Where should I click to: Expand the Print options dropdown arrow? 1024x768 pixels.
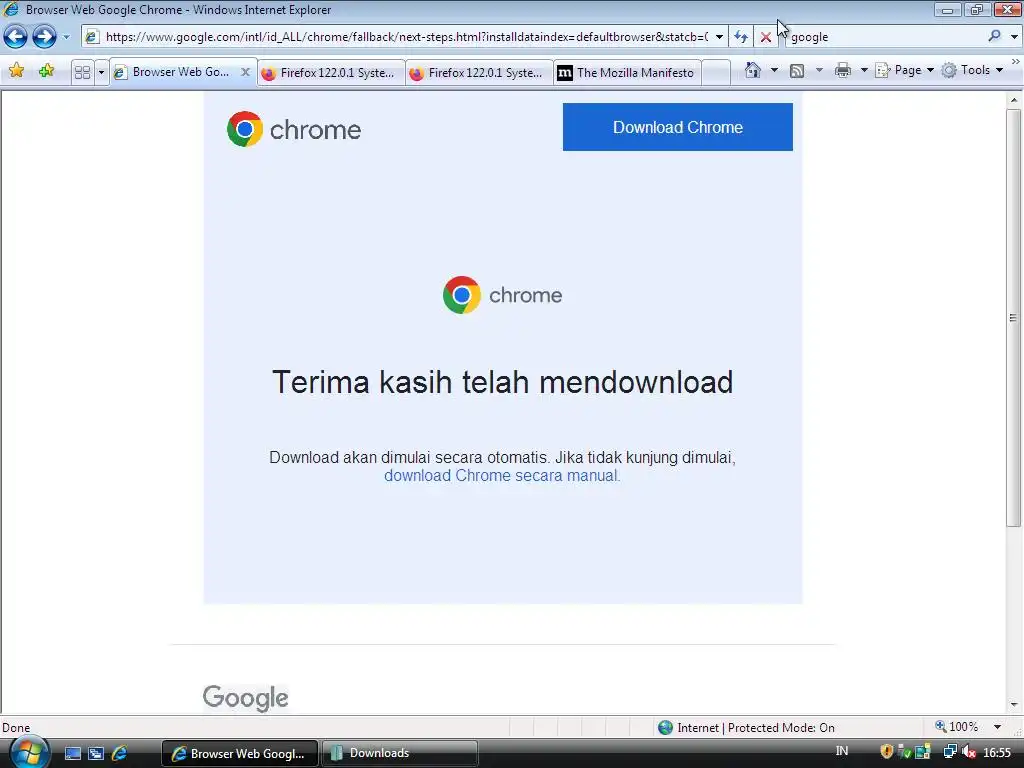click(863, 70)
